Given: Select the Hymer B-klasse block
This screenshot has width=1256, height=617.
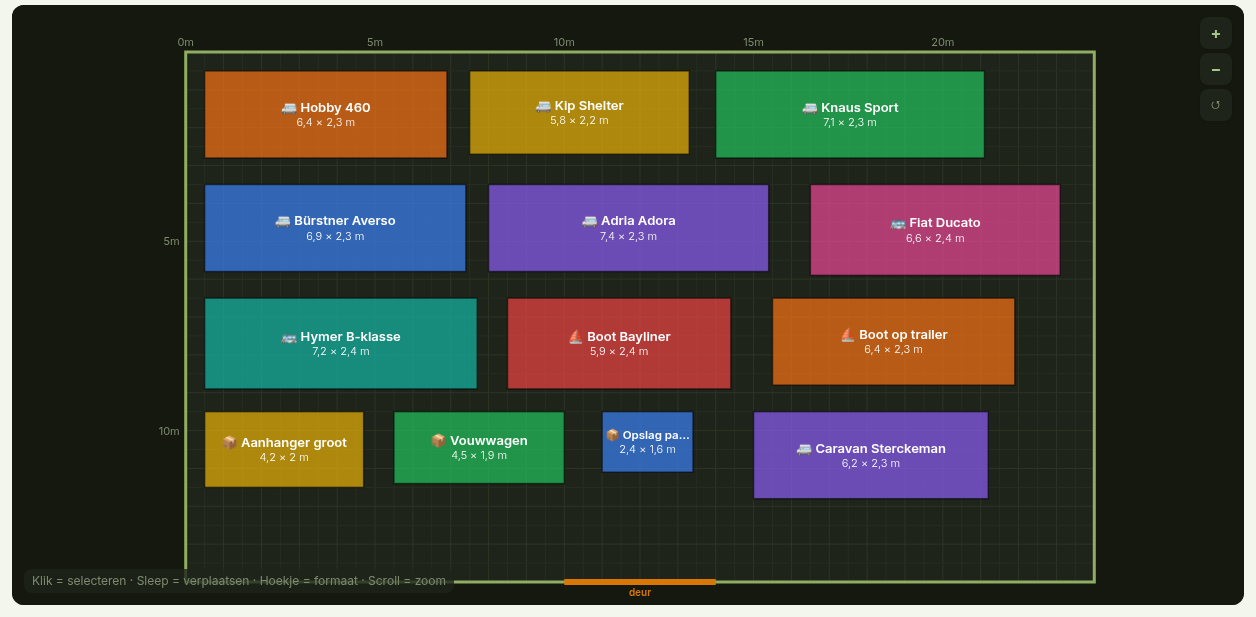Looking at the screenshot, I should coord(341,343).
